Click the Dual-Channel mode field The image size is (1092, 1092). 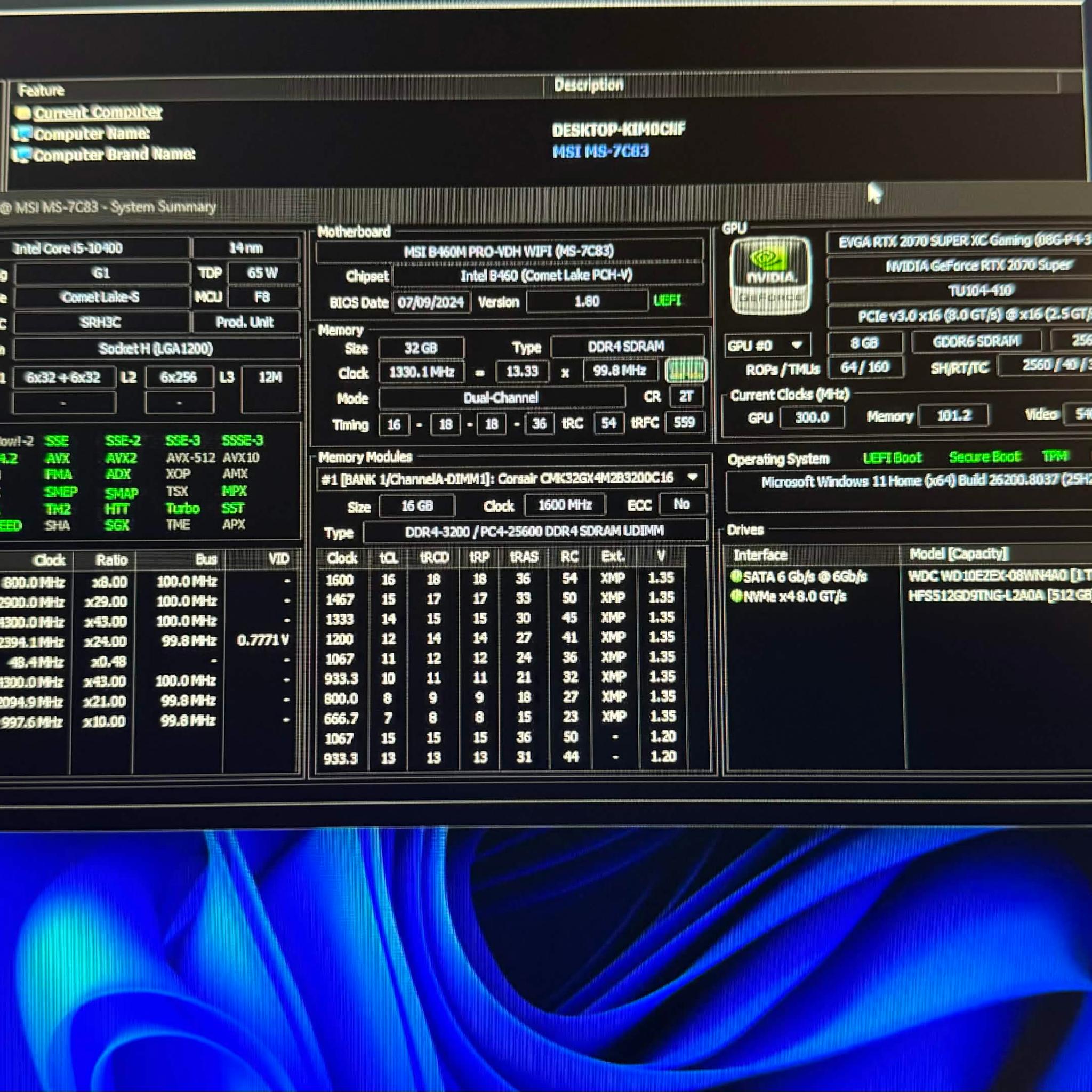point(501,397)
